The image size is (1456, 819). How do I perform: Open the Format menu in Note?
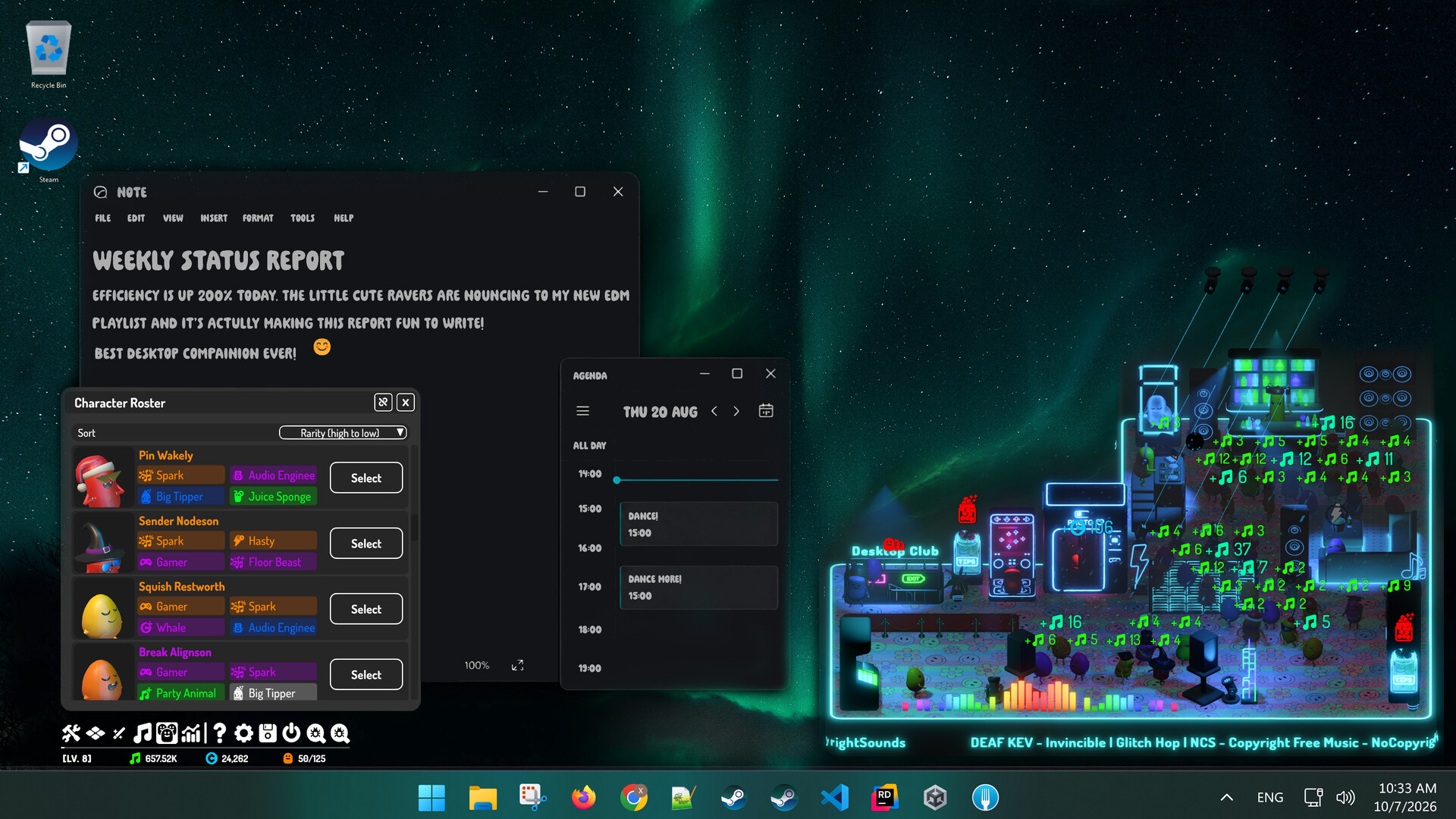click(258, 218)
